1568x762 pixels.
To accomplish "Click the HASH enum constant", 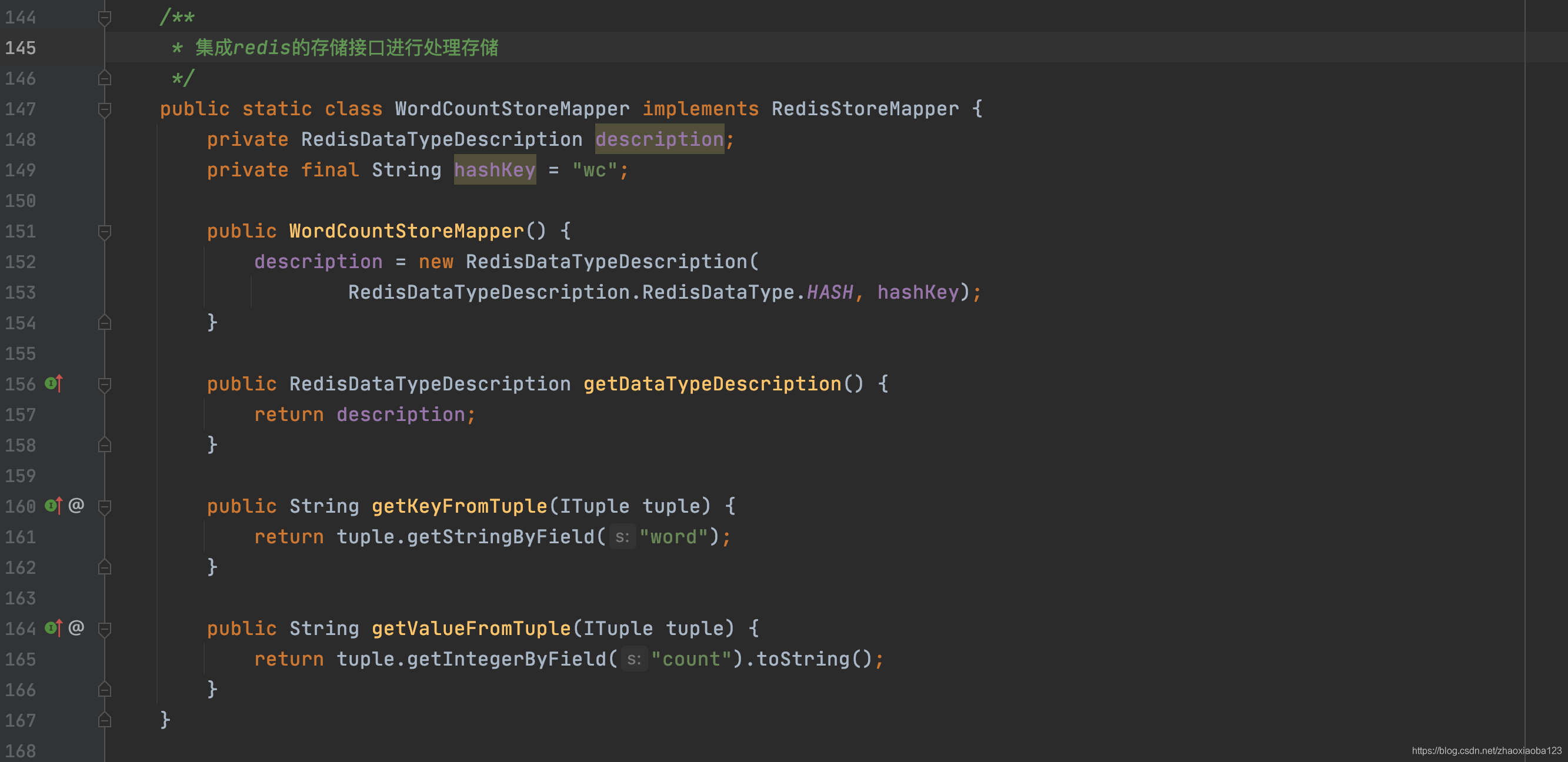I will click(830, 292).
